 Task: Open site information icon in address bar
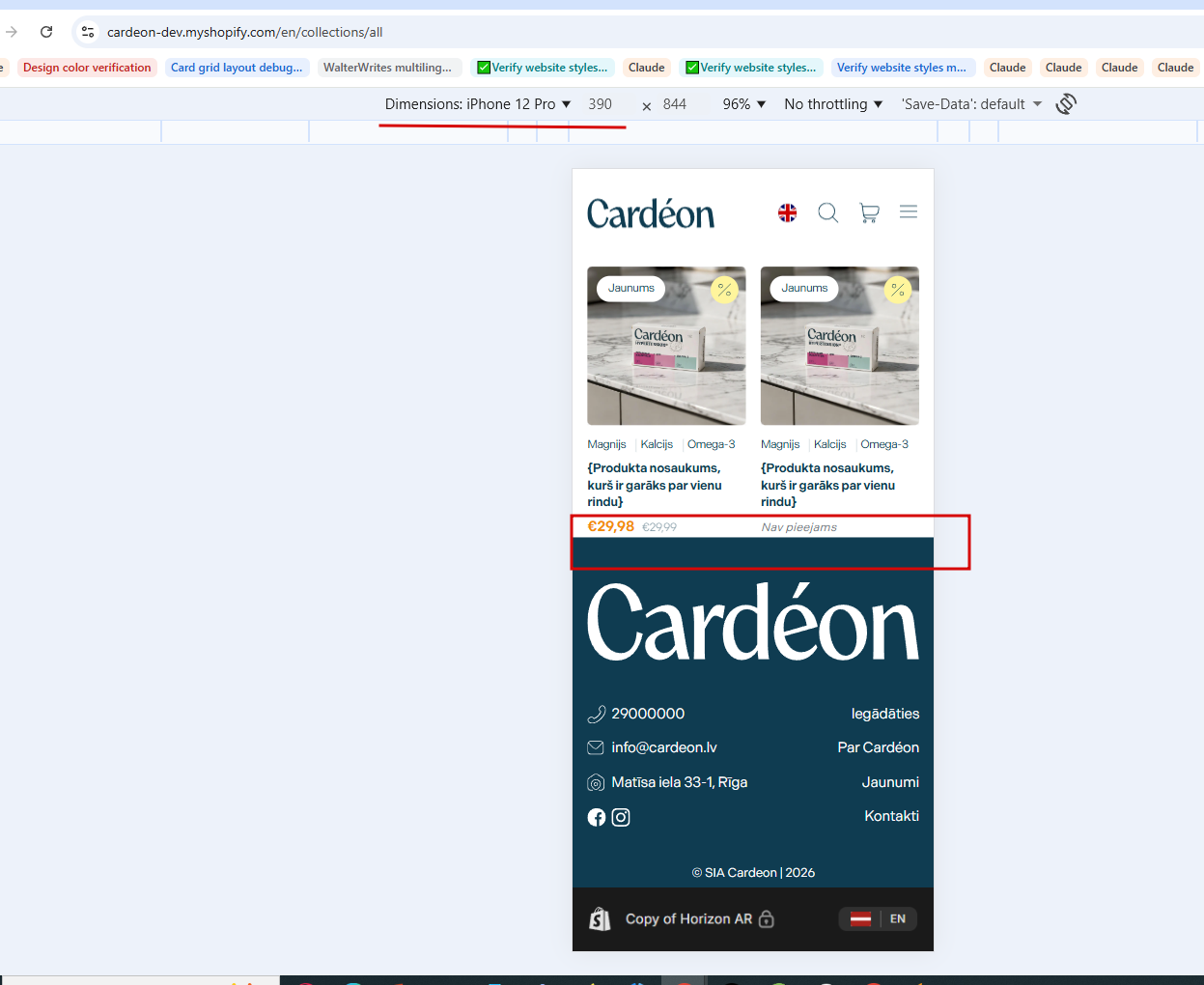pyautogui.click(x=88, y=32)
